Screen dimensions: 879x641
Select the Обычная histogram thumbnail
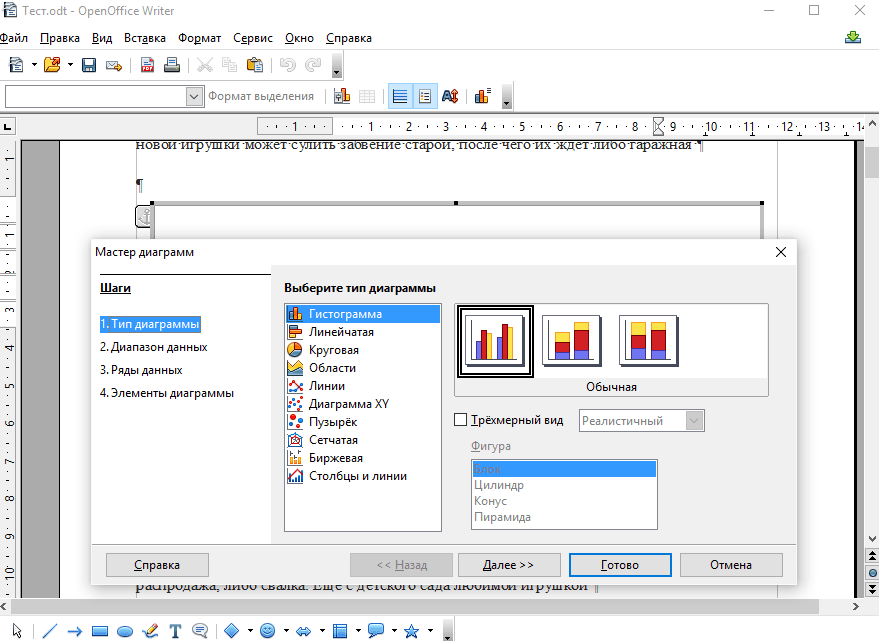pyautogui.click(x=495, y=341)
